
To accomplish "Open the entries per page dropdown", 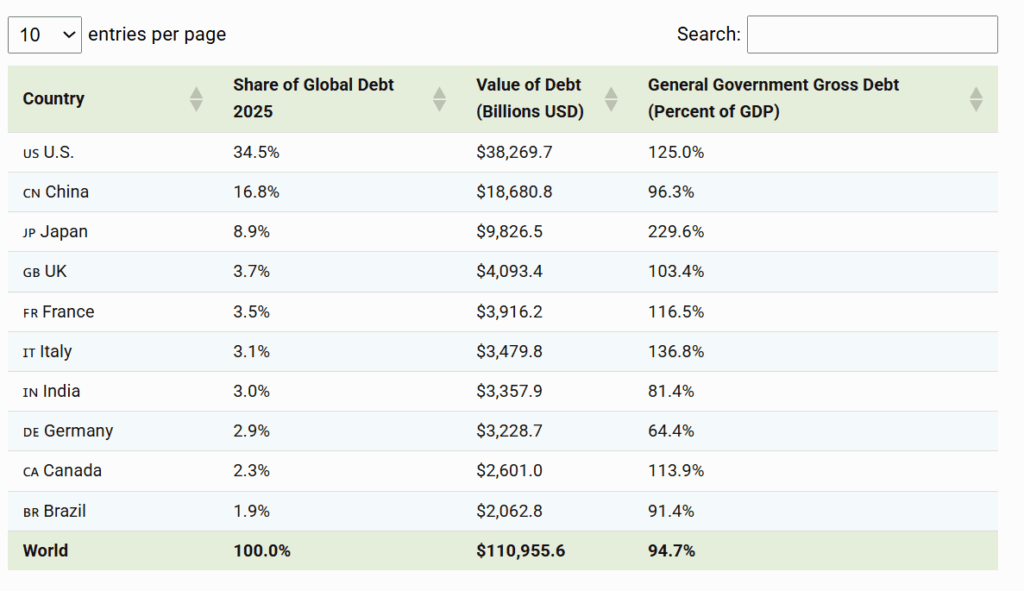I will coord(44,34).
